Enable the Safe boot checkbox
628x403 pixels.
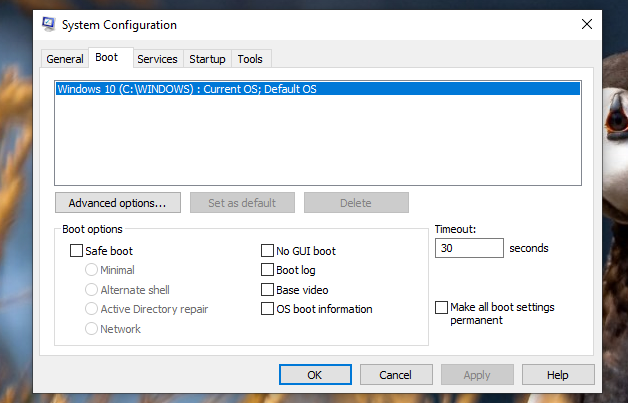click(x=77, y=252)
